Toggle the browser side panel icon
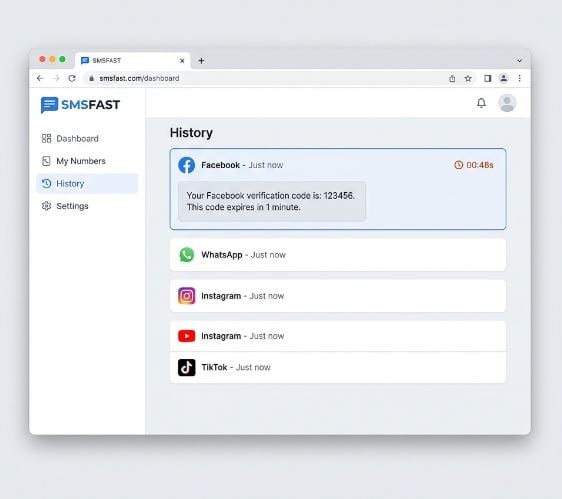 [x=487, y=78]
